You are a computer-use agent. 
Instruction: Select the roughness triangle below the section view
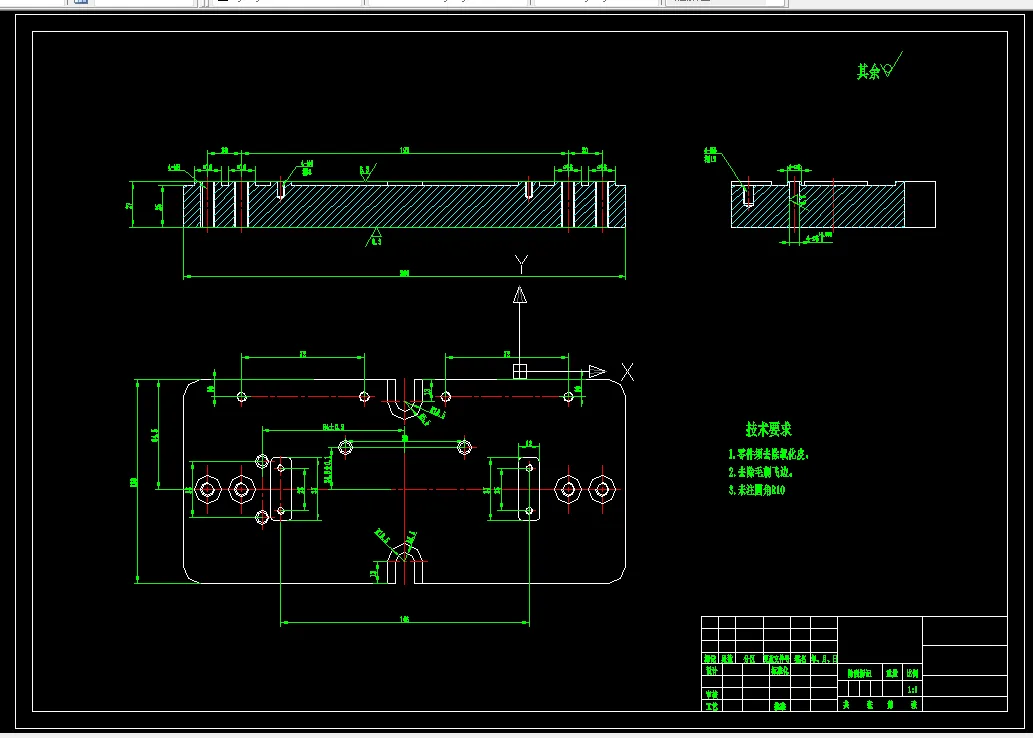pos(374,237)
